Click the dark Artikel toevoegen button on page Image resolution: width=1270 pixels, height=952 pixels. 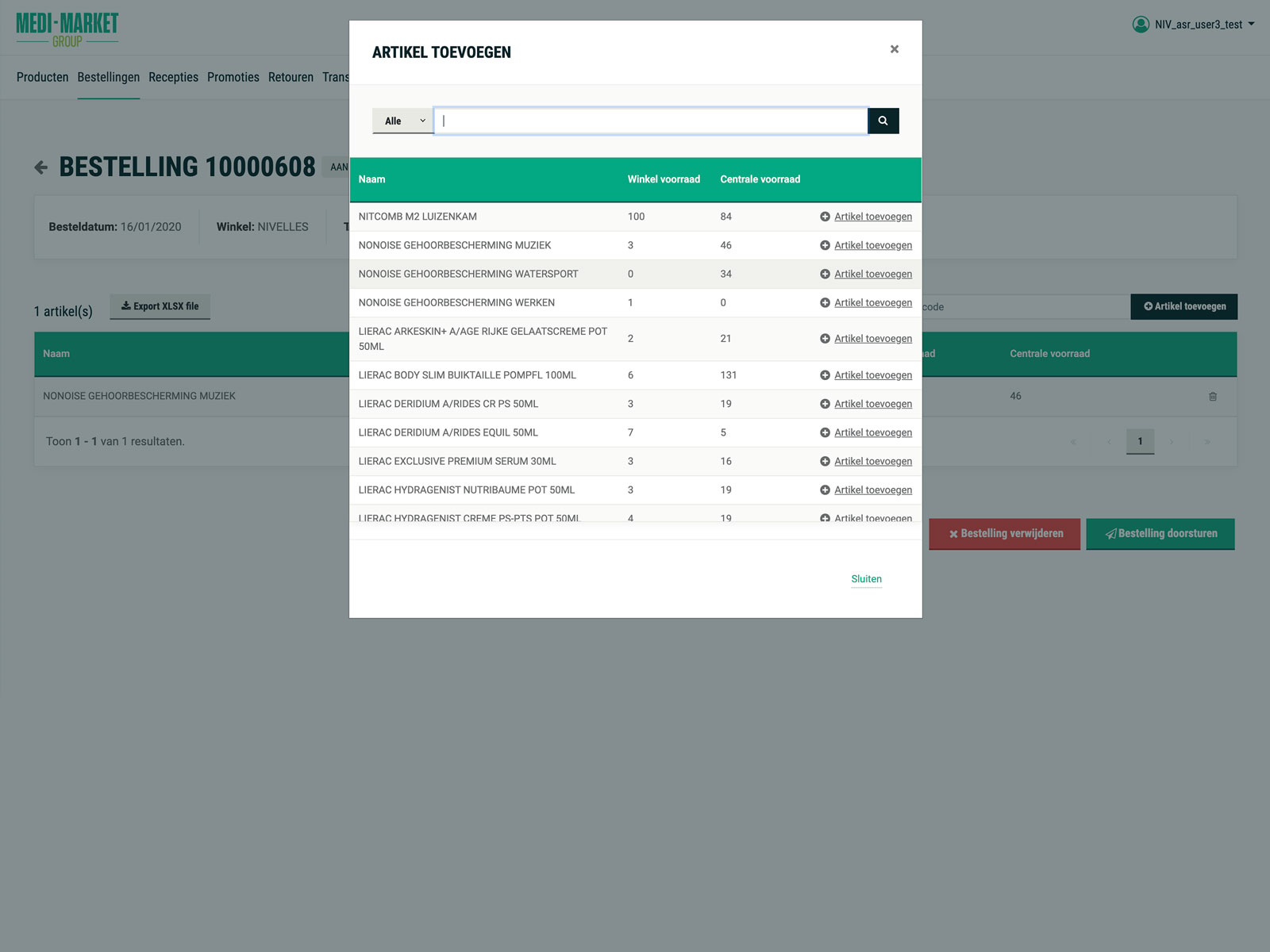point(1183,306)
